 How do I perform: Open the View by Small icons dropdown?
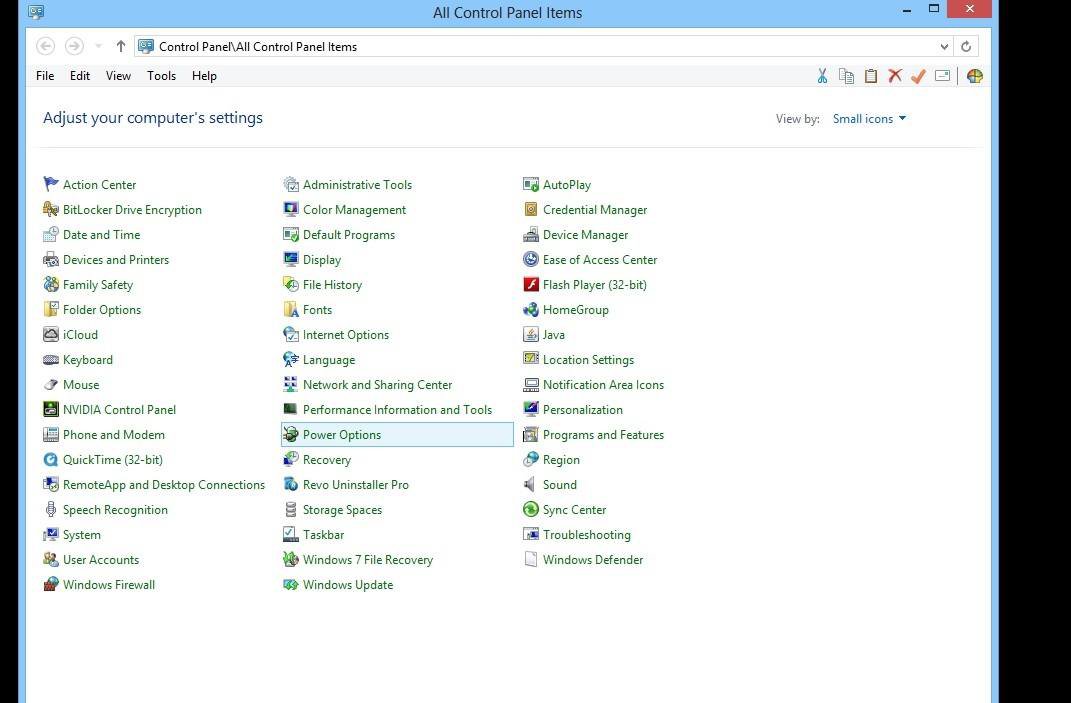[868, 118]
